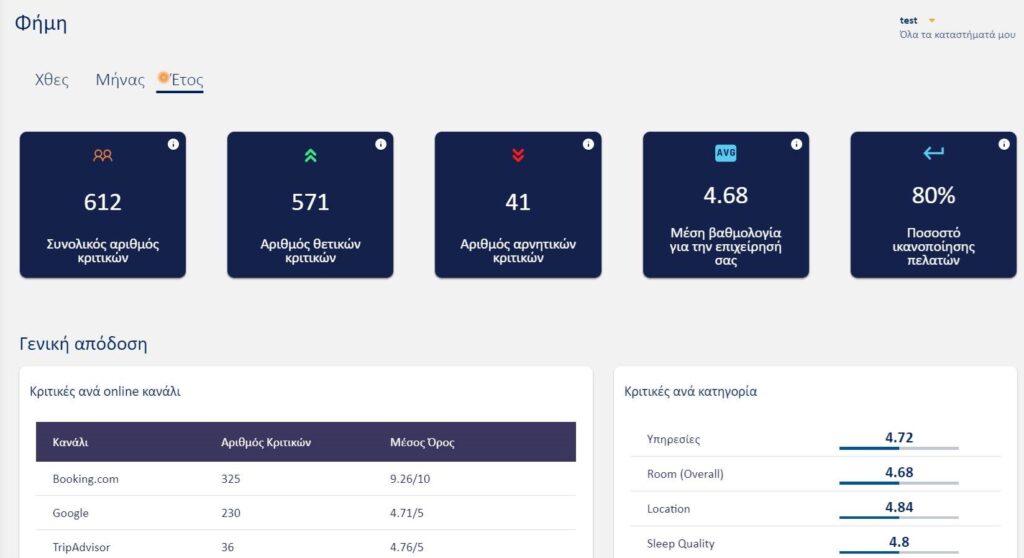This screenshot has width=1024, height=558.
Task: Open info icon on average rating card
Action: 796,144
